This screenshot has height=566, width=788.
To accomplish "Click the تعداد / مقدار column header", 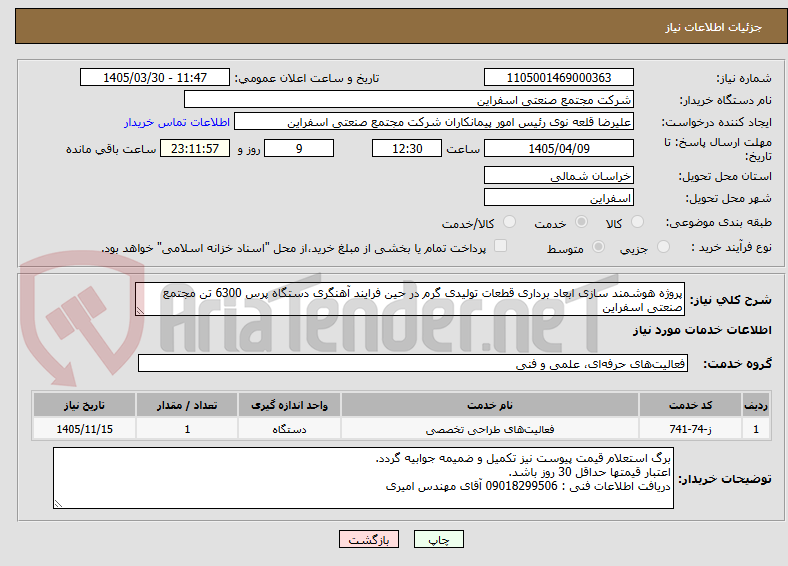I will pos(187,405).
